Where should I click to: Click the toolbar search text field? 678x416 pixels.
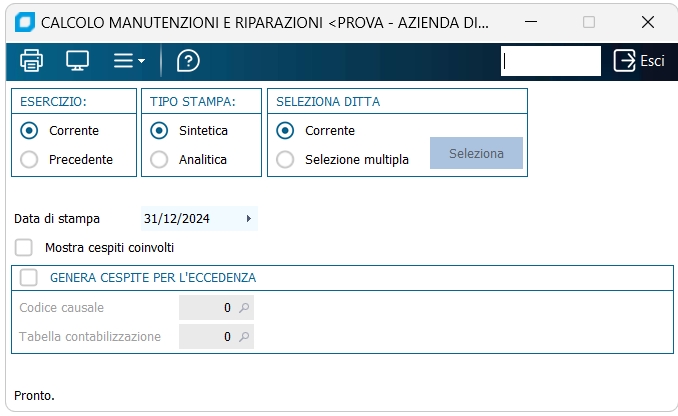[550, 61]
